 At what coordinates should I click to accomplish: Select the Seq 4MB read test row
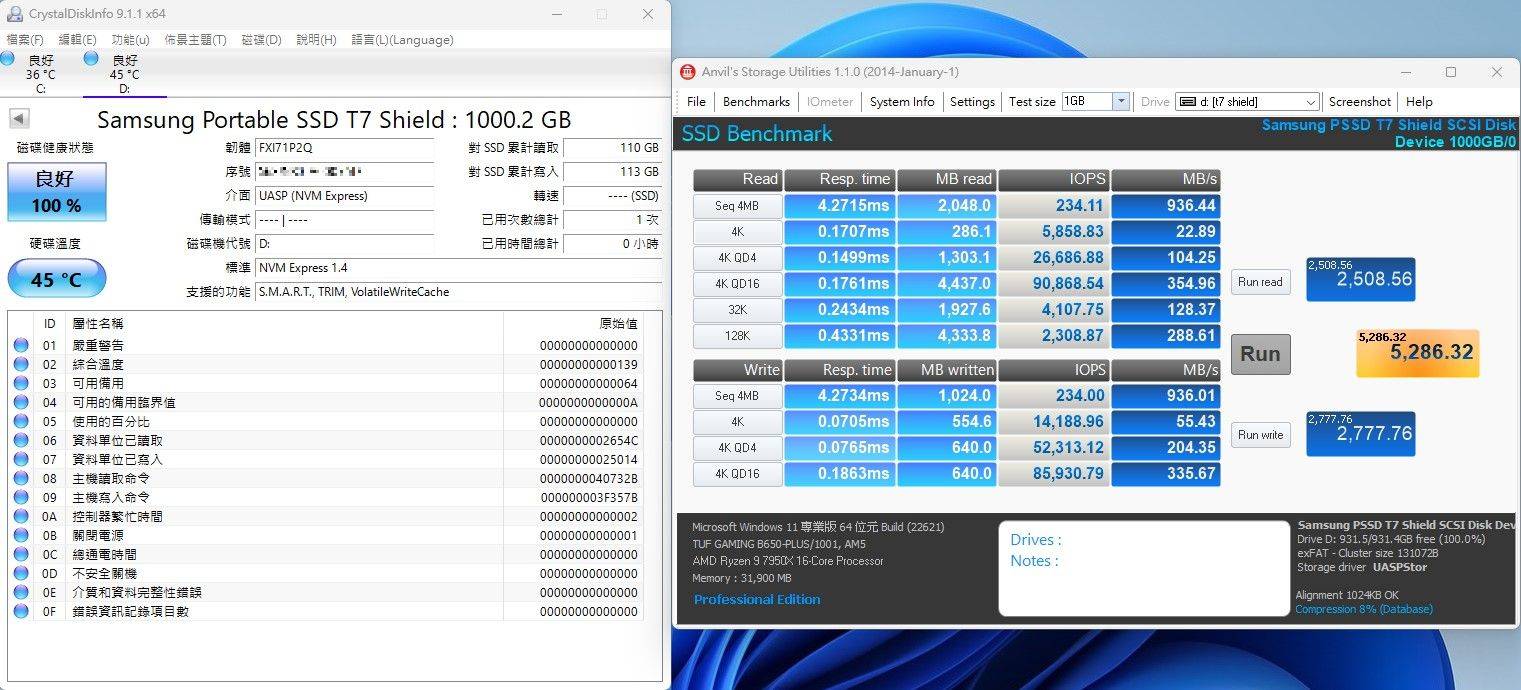tap(737, 206)
